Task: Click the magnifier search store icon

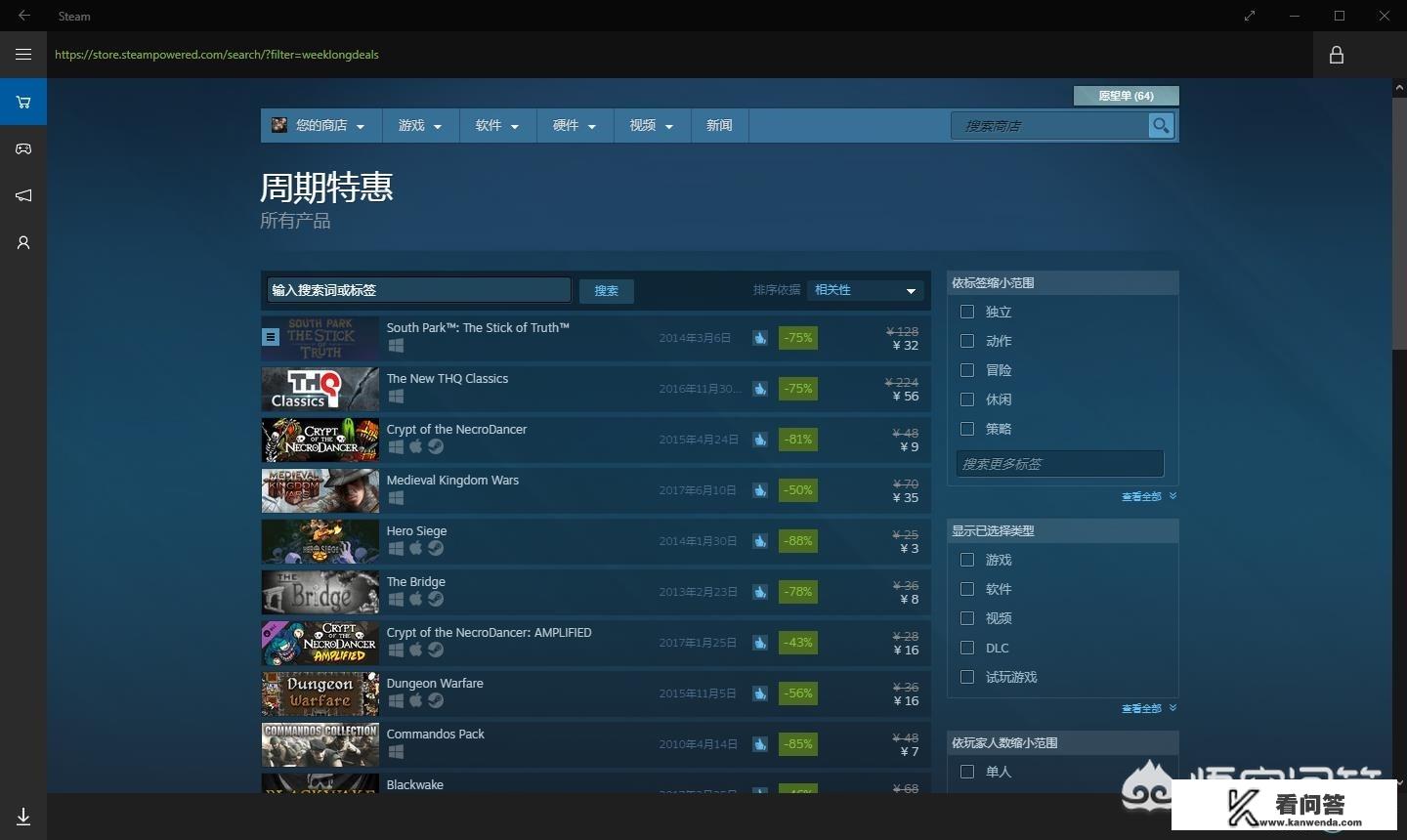Action: click(x=1161, y=125)
